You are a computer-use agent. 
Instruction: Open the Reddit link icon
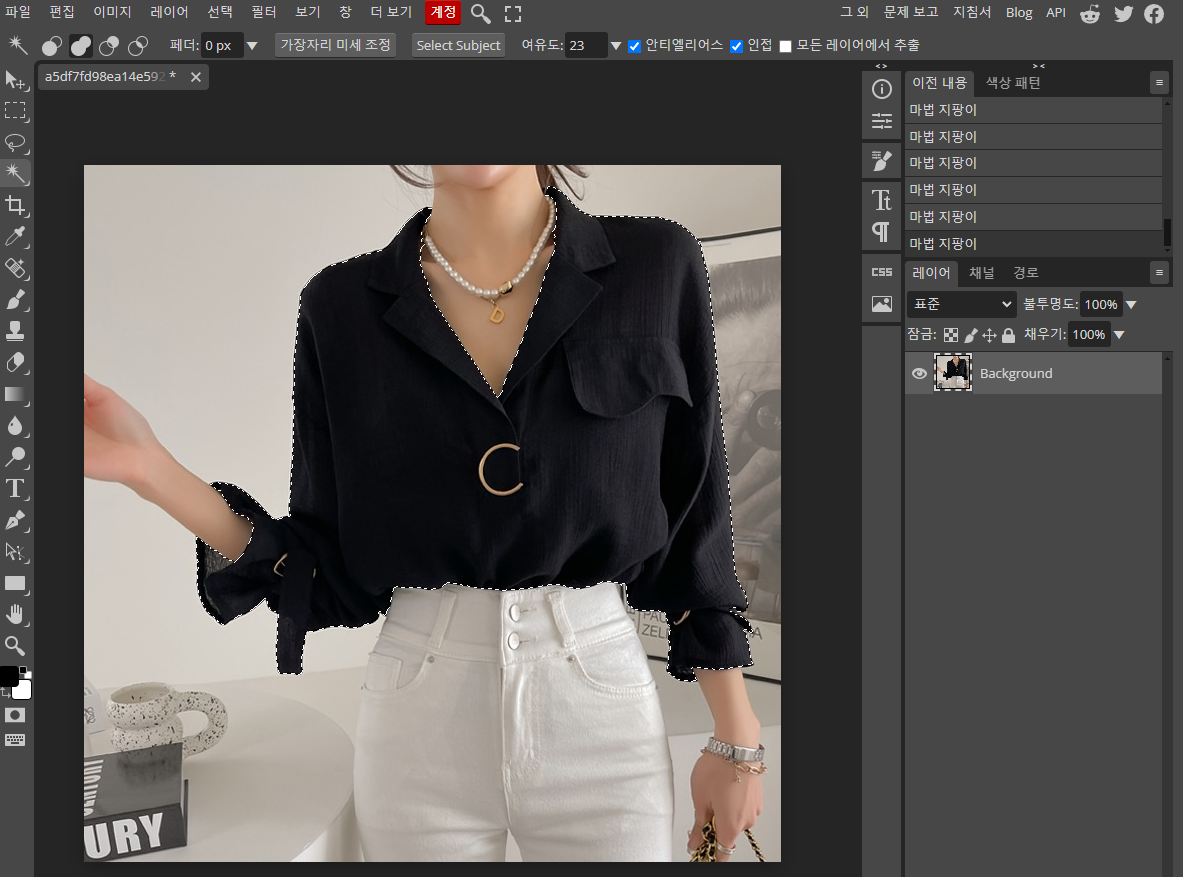1090,14
